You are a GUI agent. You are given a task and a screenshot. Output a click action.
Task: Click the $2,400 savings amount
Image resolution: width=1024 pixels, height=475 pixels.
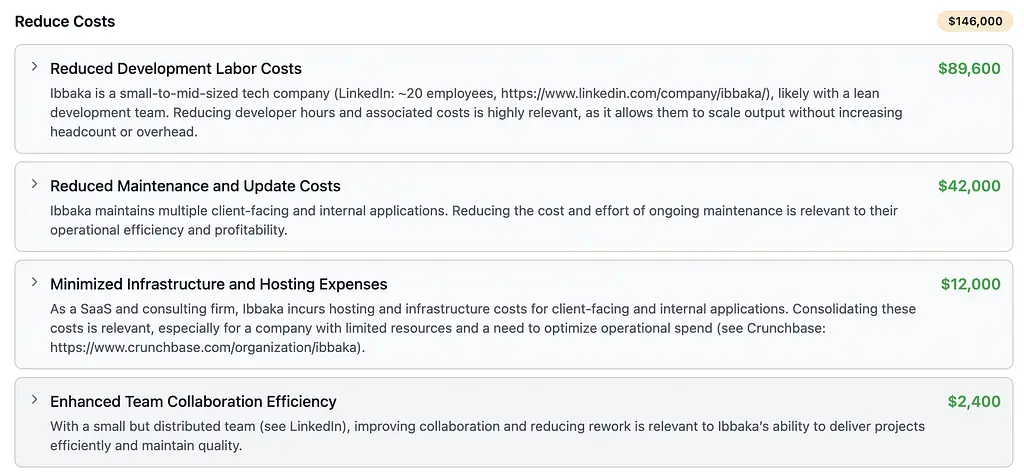[x=974, y=402]
